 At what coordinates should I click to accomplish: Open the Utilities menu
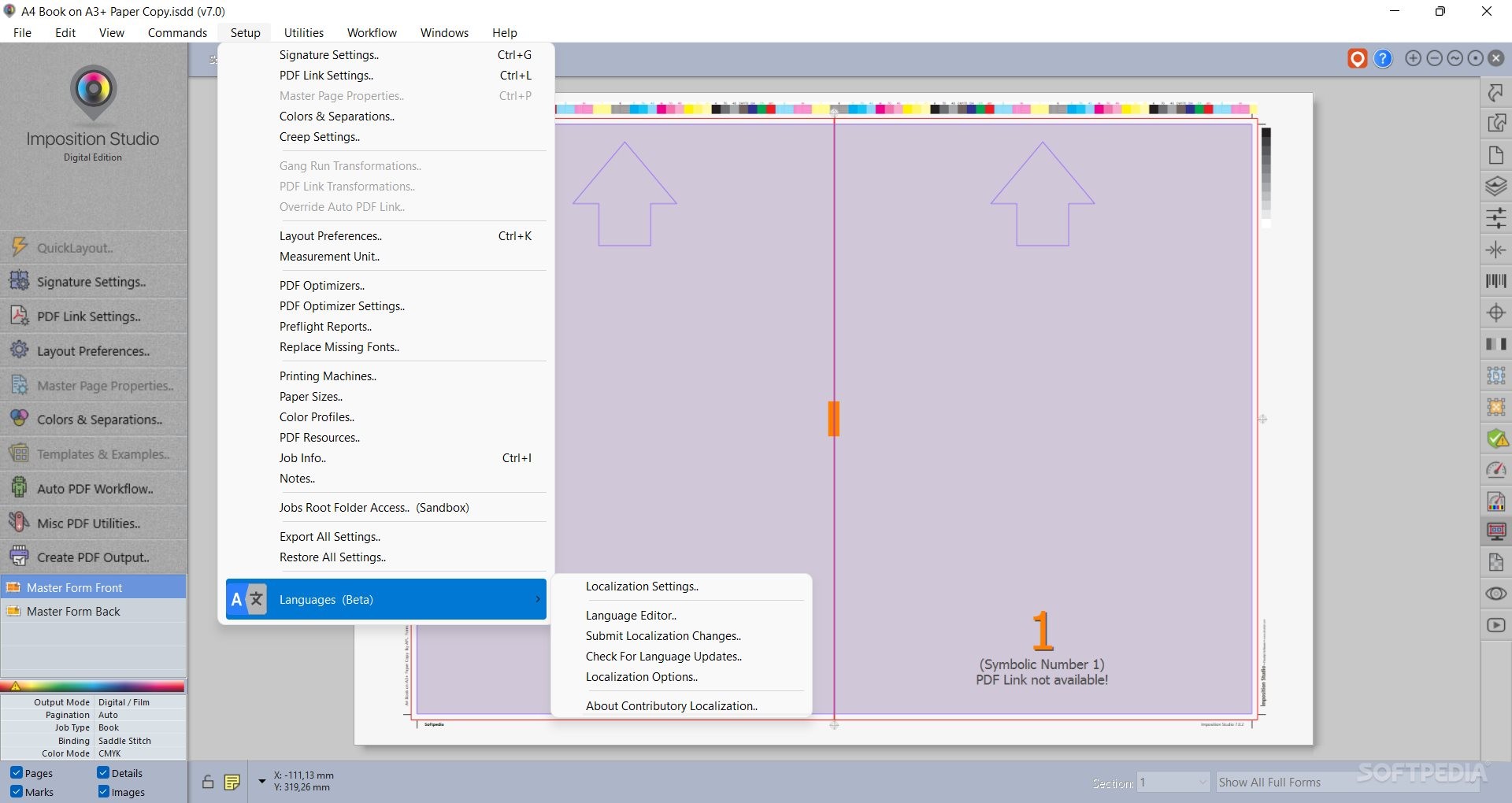click(304, 33)
